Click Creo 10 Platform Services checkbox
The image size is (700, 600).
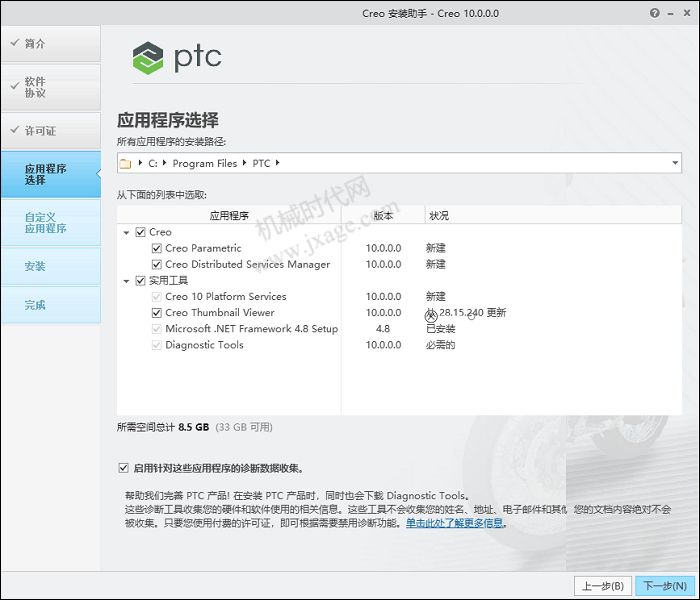point(157,296)
